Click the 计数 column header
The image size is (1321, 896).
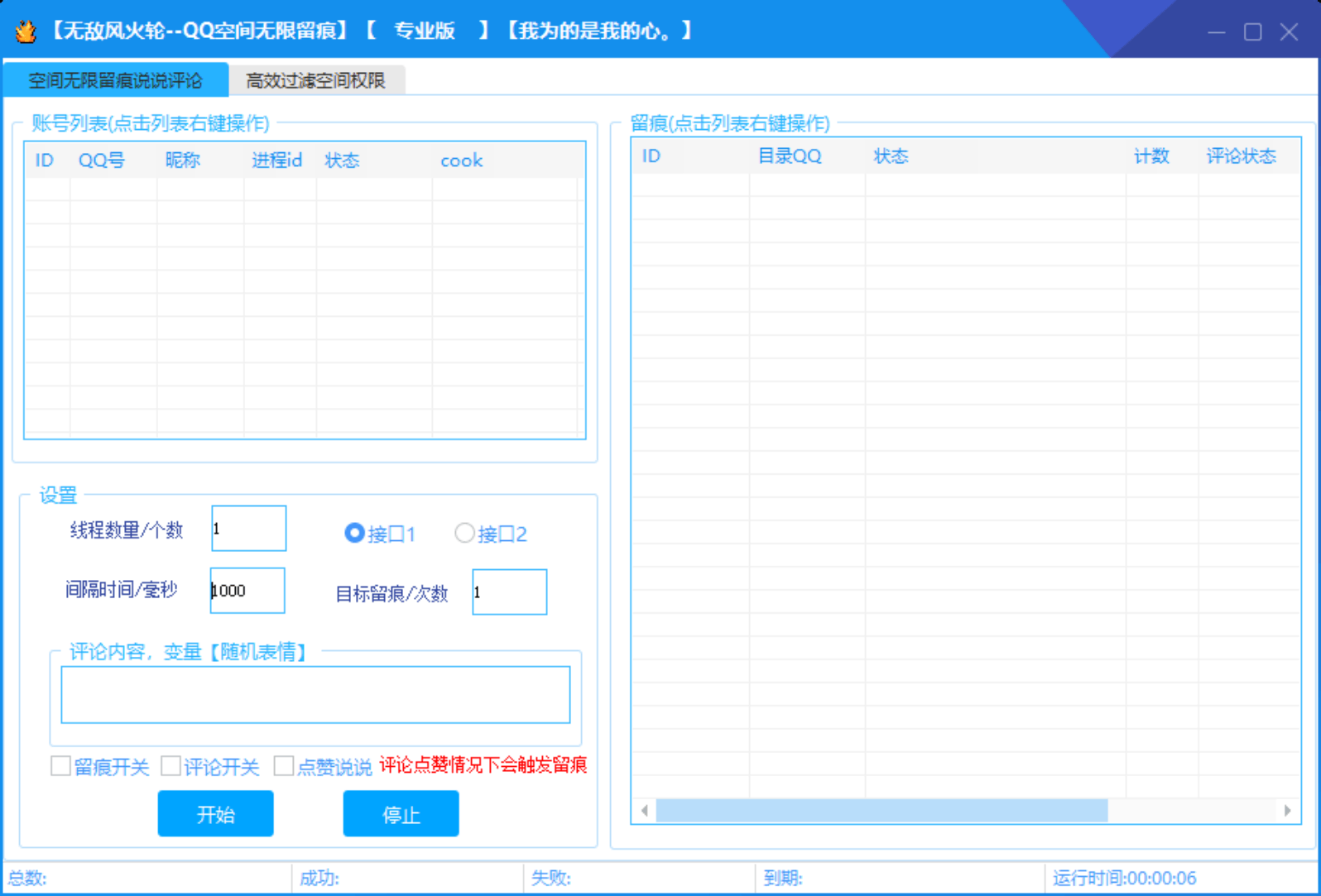1162,156
